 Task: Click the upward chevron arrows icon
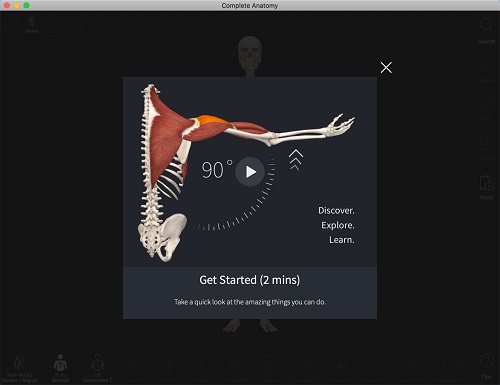pos(296,160)
